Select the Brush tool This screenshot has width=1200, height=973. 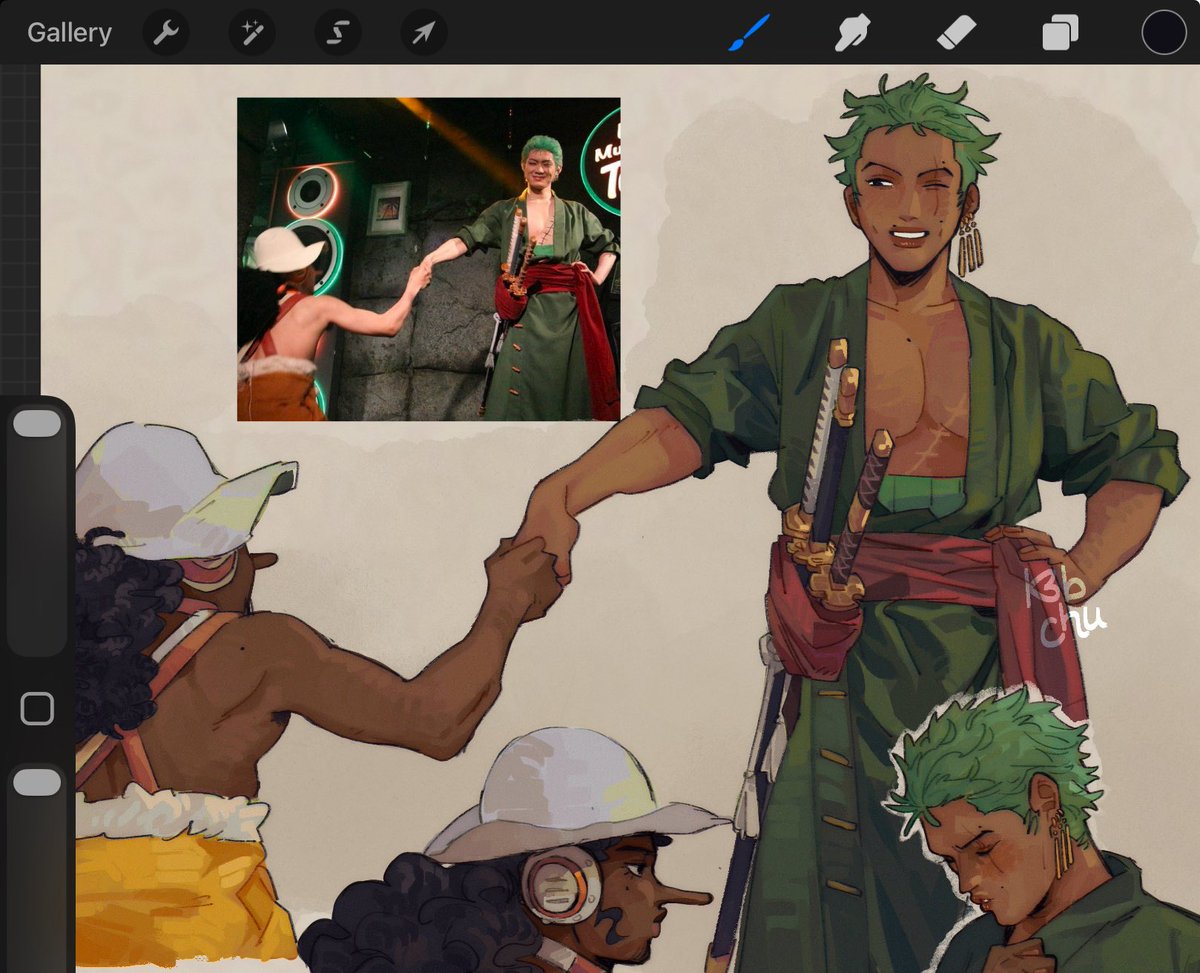(x=749, y=33)
